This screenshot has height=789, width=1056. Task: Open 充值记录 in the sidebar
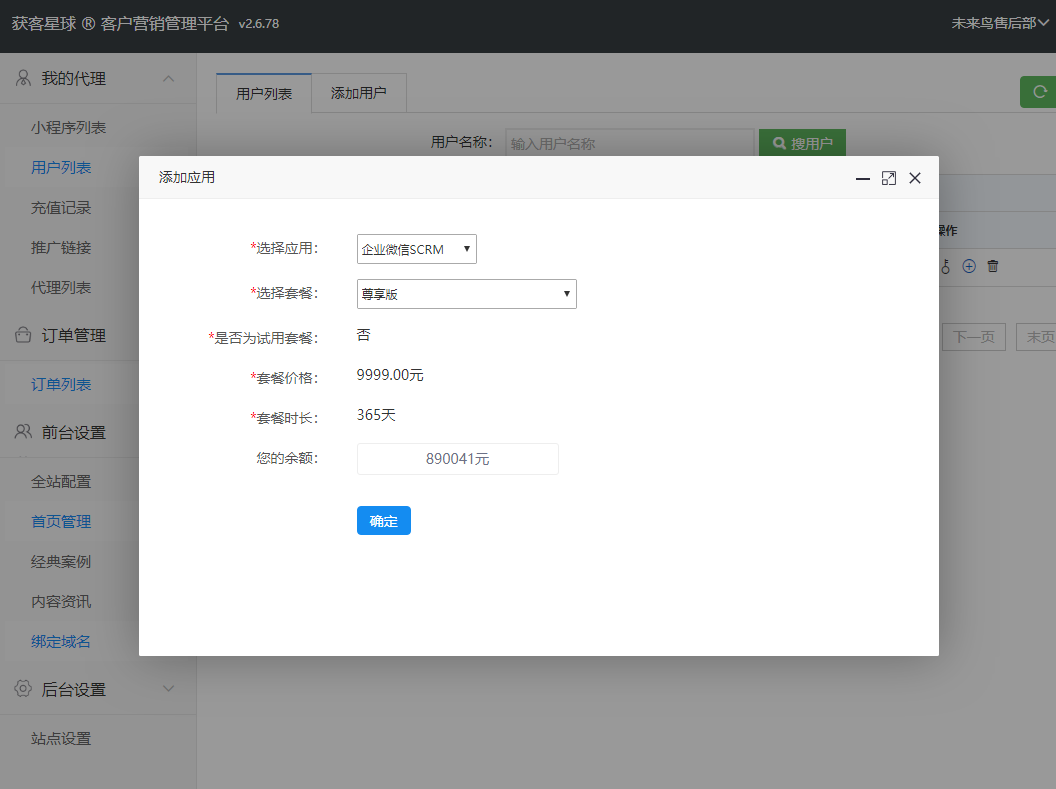tap(61, 208)
